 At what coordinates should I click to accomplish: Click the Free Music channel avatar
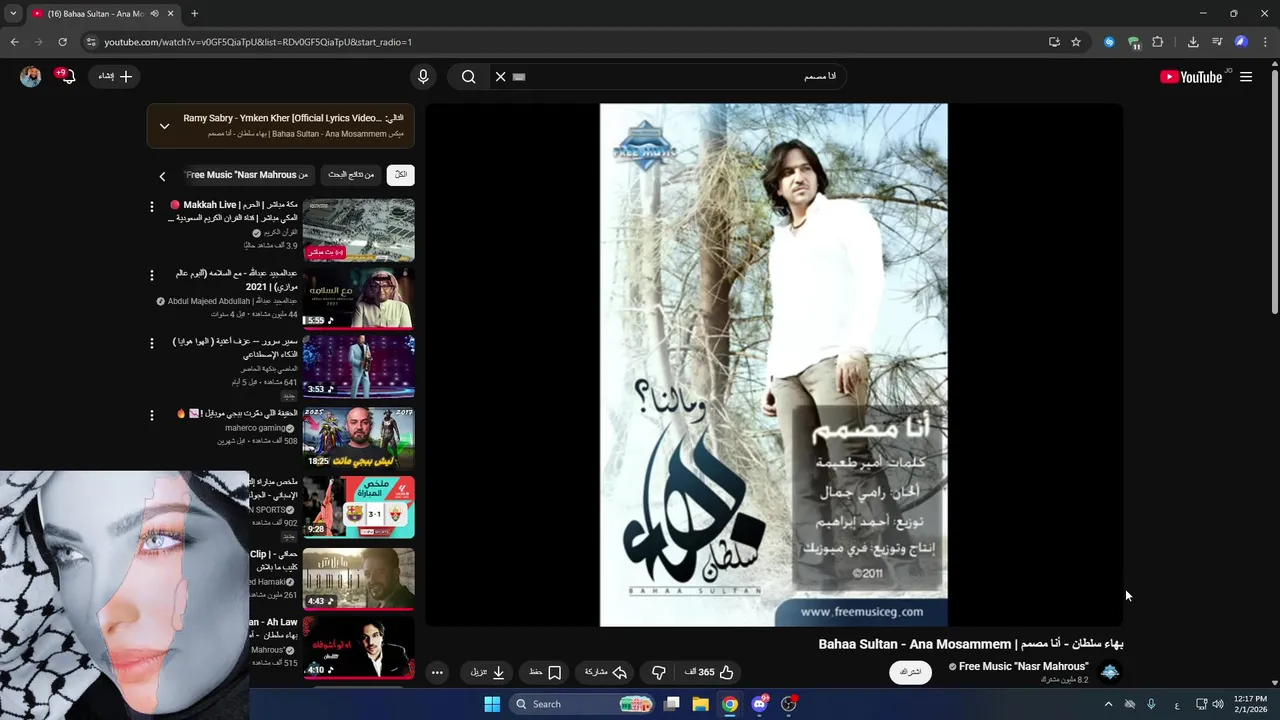[1110, 672]
